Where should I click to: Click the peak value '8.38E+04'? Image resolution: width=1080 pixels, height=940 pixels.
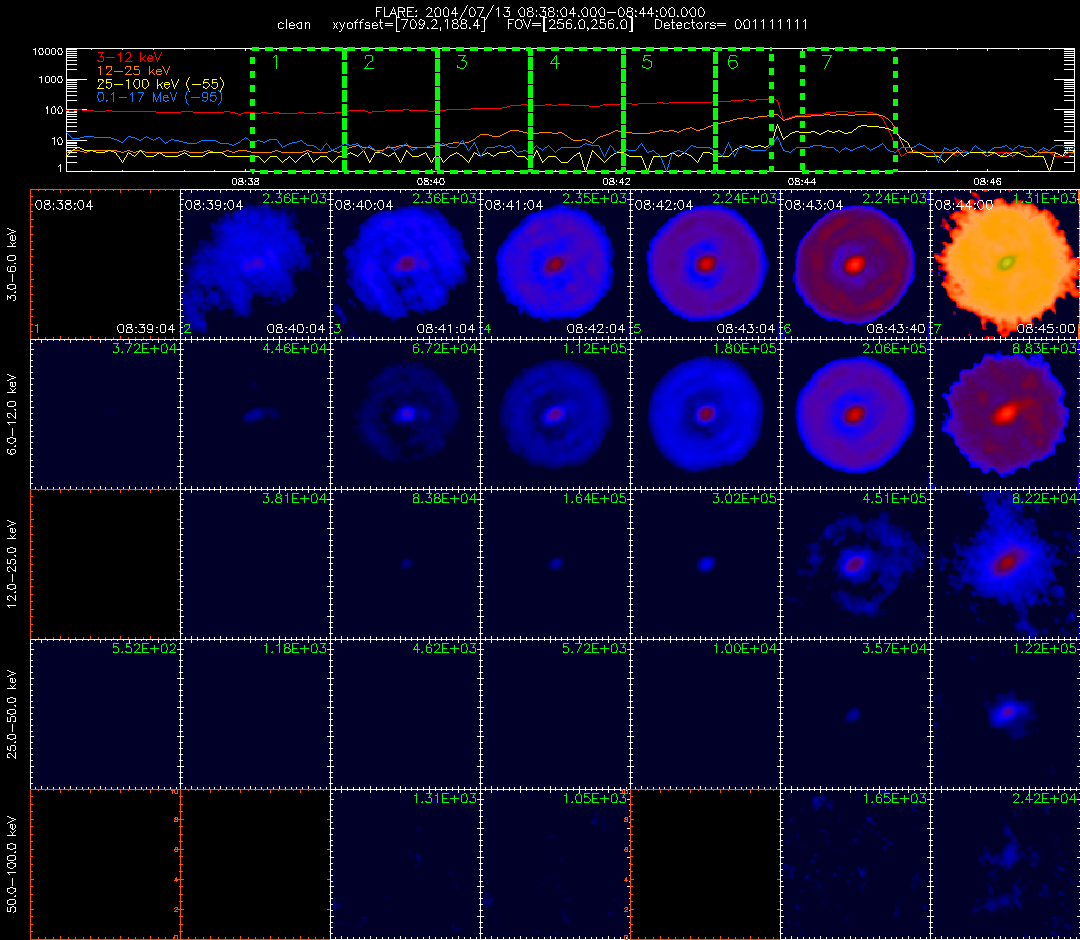coord(444,498)
